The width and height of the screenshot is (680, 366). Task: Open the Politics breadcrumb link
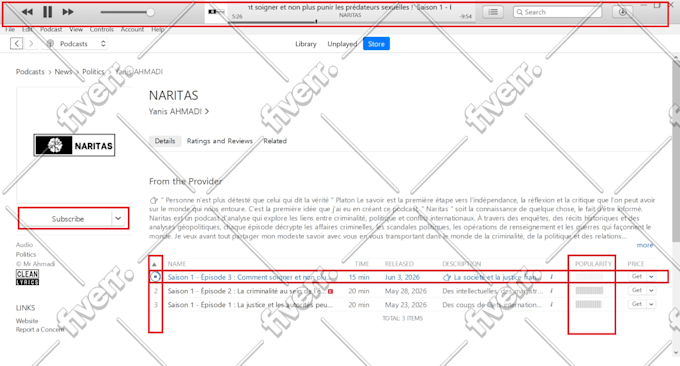[93, 72]
